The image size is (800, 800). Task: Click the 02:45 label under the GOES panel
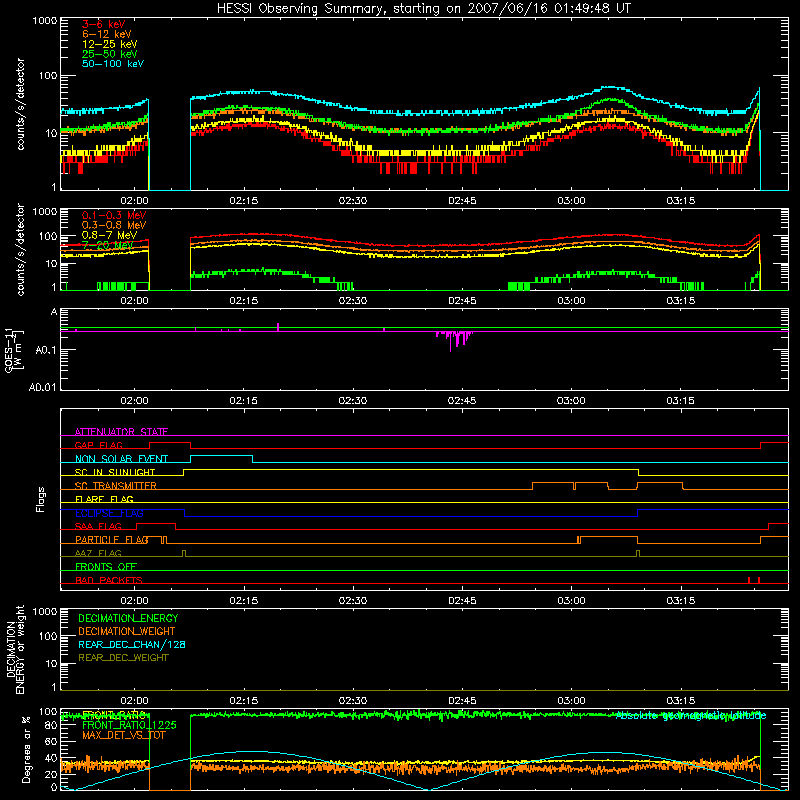462,401
